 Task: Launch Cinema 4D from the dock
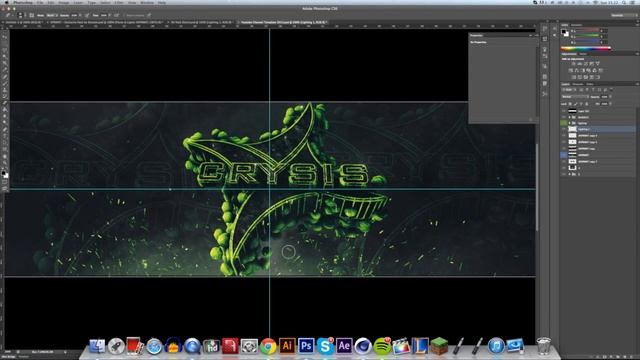[x=363, y=346]
